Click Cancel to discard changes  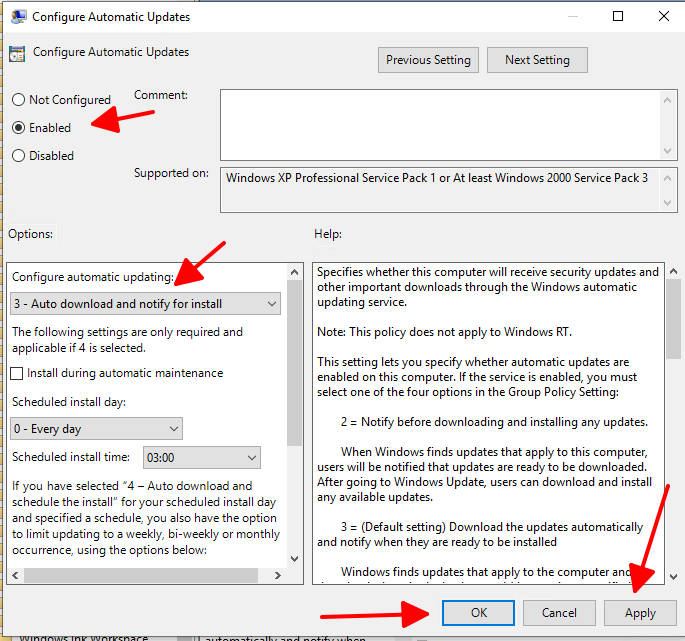[x=559, y=613]
